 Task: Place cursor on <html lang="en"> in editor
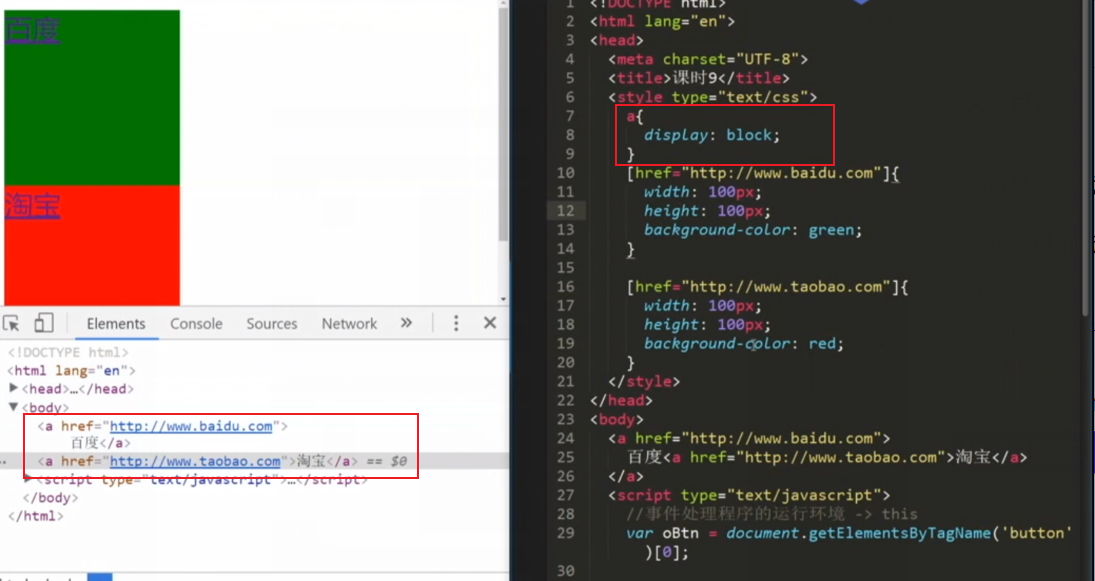[662, 21]
